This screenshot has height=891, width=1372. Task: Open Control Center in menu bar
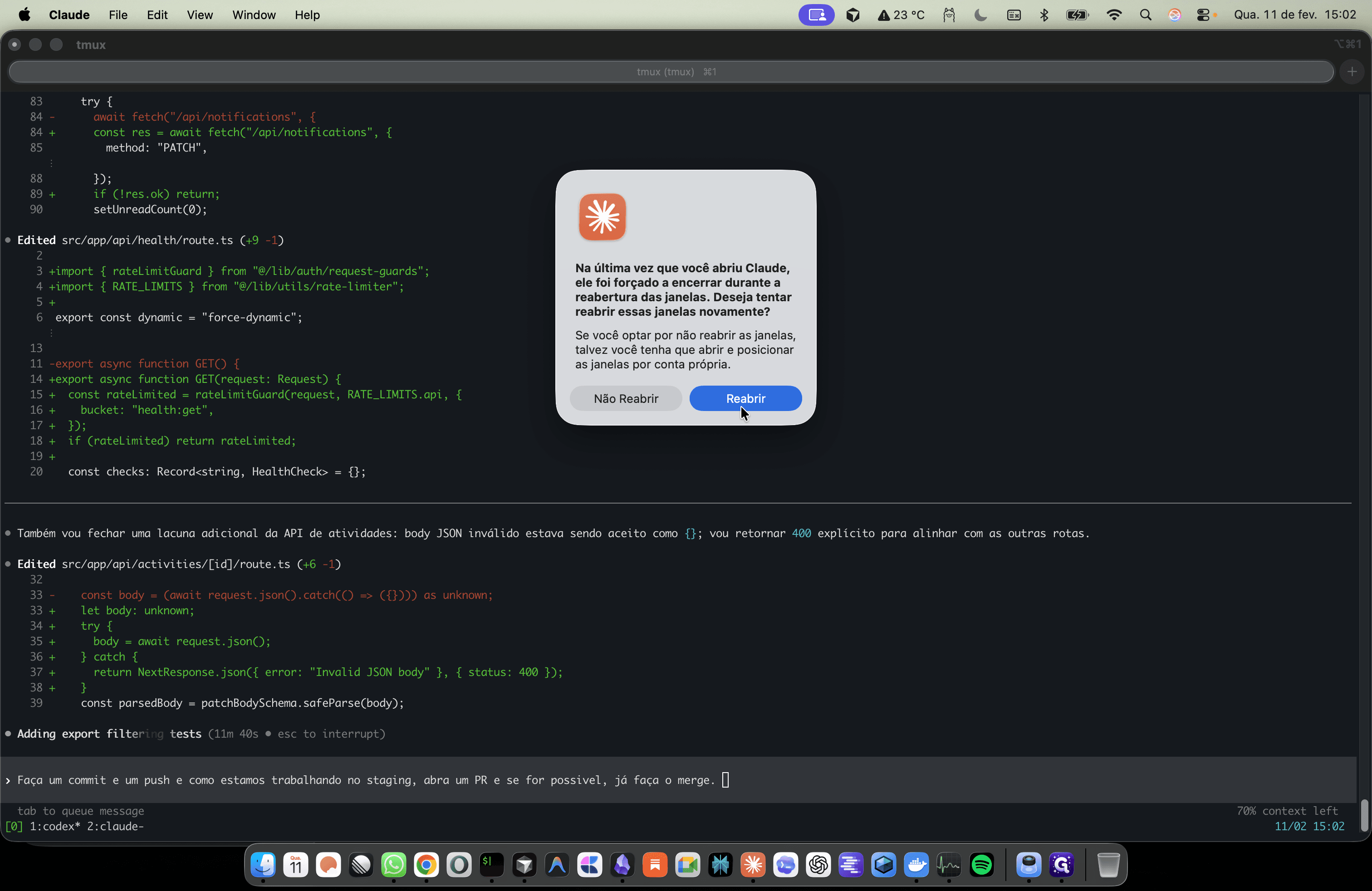click(1204, 15)
